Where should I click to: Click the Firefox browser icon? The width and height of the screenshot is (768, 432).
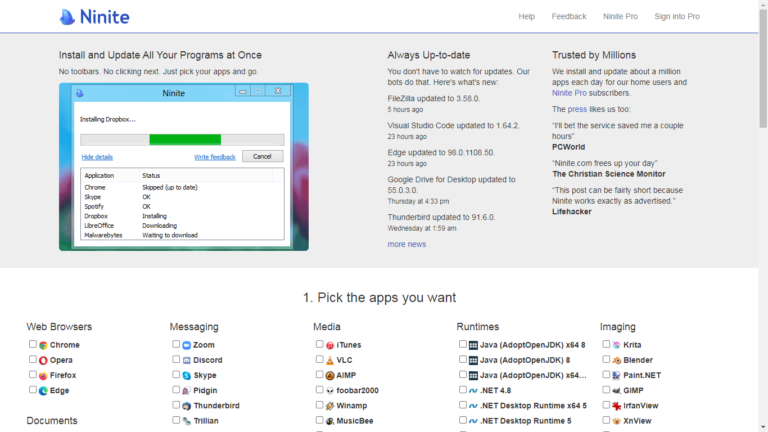43,376
